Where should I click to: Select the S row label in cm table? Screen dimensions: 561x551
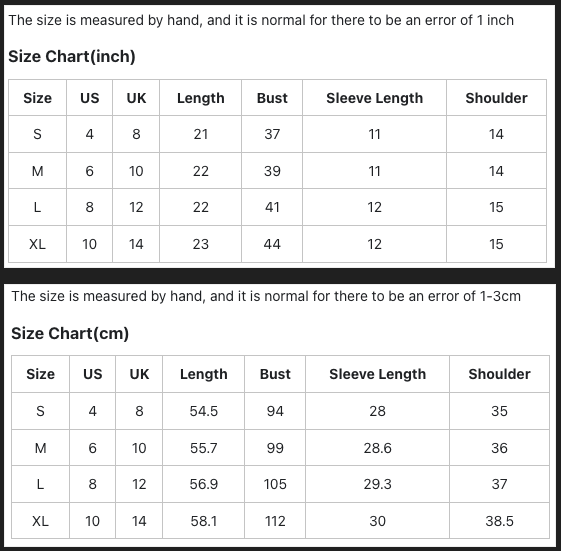(x=40, y=411)
